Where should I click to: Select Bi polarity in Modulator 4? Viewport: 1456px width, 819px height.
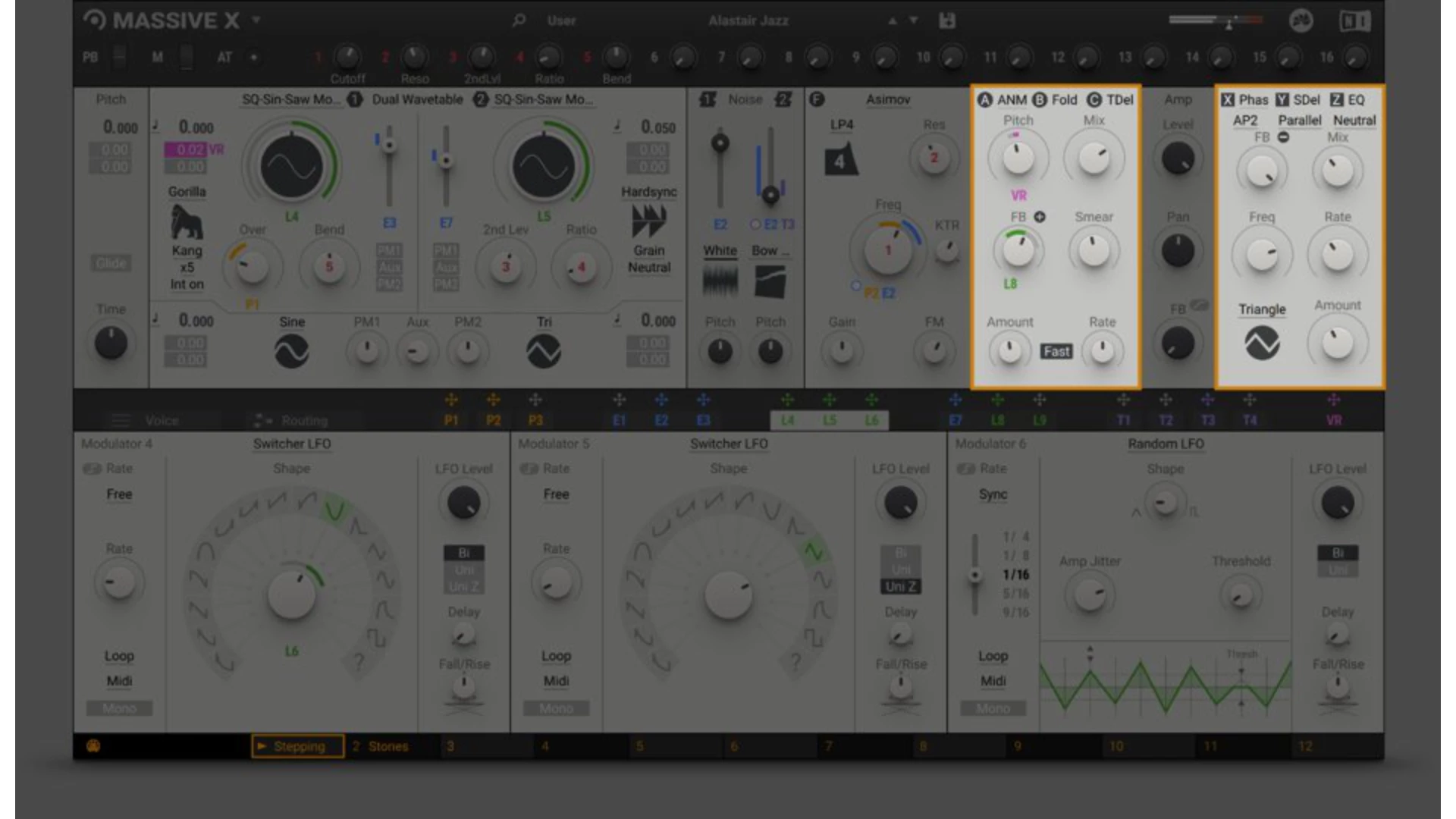coord(464,553)
